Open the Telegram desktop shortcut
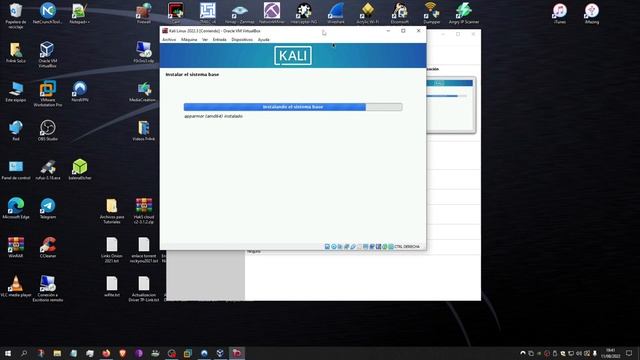 pos(48,209)
